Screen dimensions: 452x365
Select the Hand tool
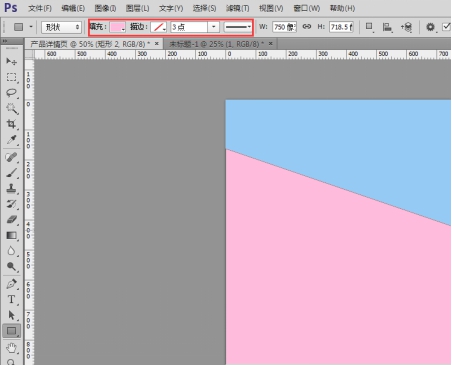(x=12, y=348)
